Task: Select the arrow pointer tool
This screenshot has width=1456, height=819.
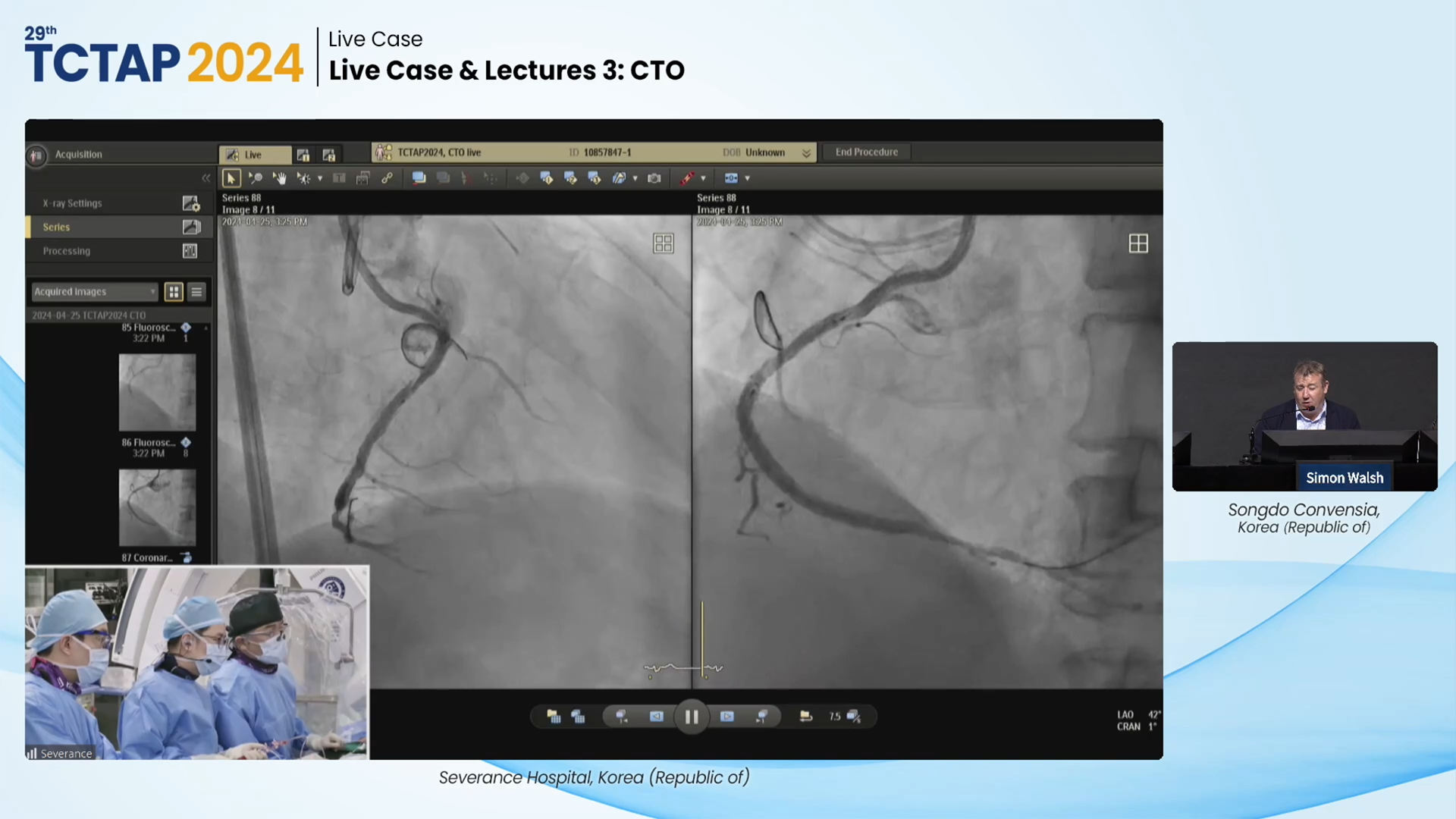Action: pyautogui.click(x=231, y=178)
